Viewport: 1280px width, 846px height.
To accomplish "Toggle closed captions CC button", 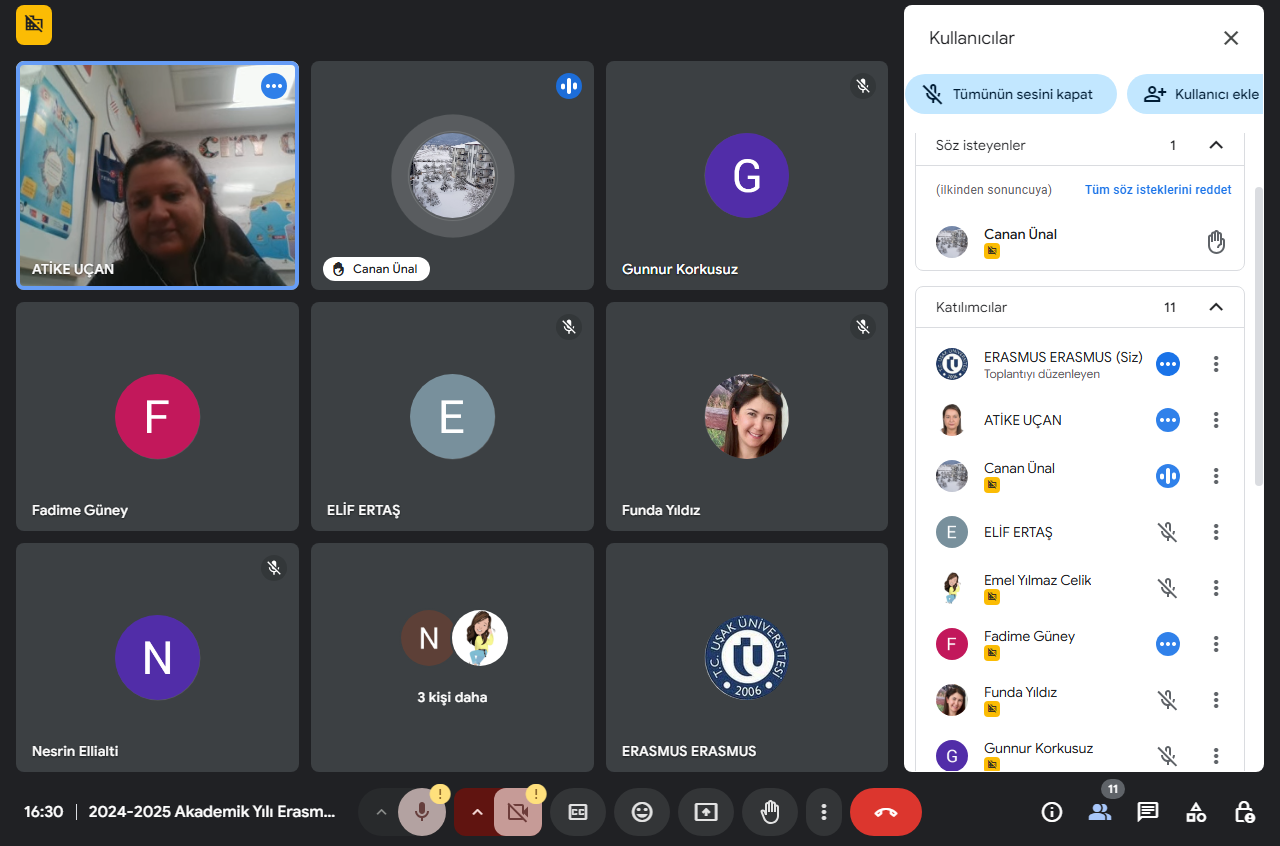I will pos(578,812).
